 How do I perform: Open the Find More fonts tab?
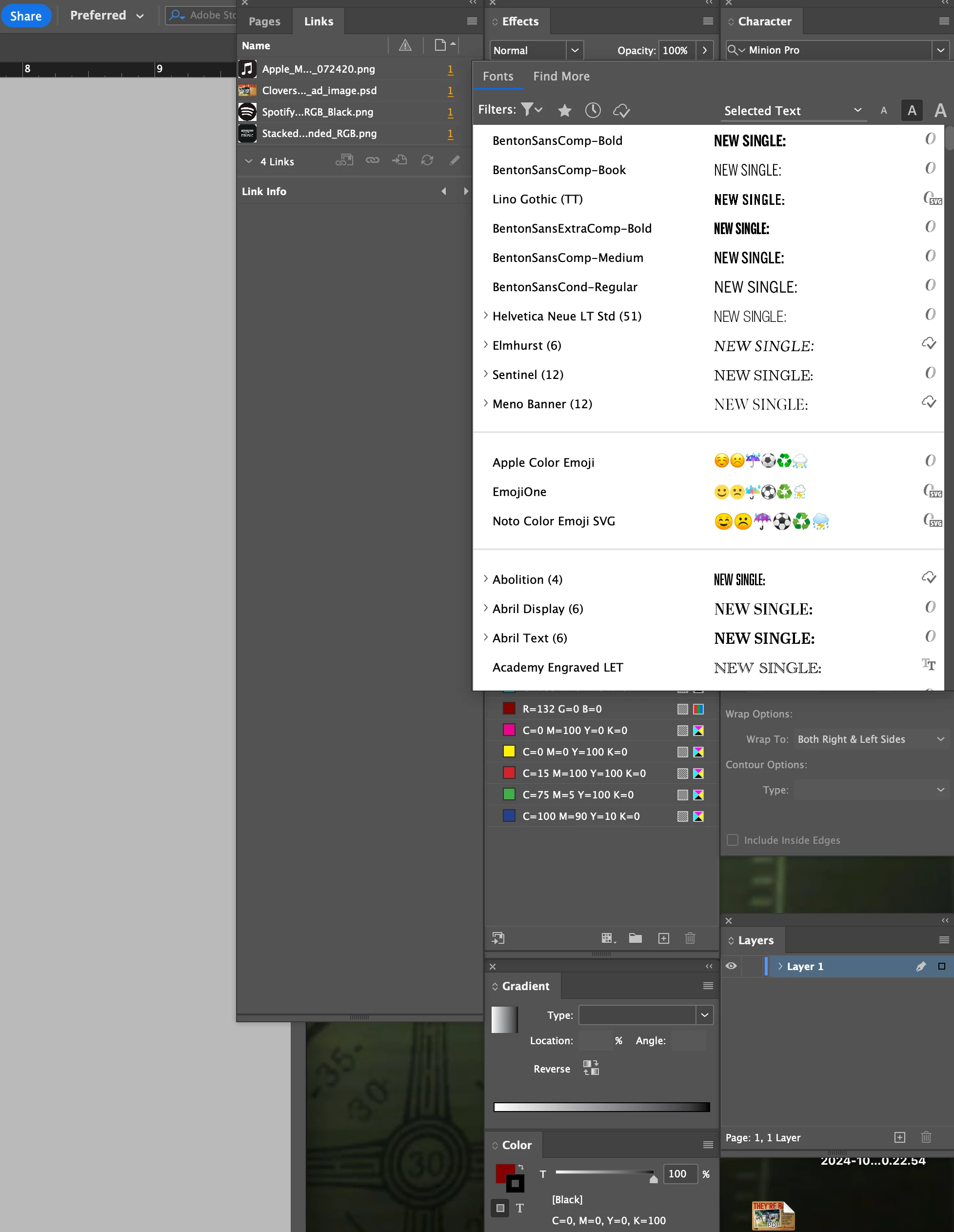tap(561, 76)
